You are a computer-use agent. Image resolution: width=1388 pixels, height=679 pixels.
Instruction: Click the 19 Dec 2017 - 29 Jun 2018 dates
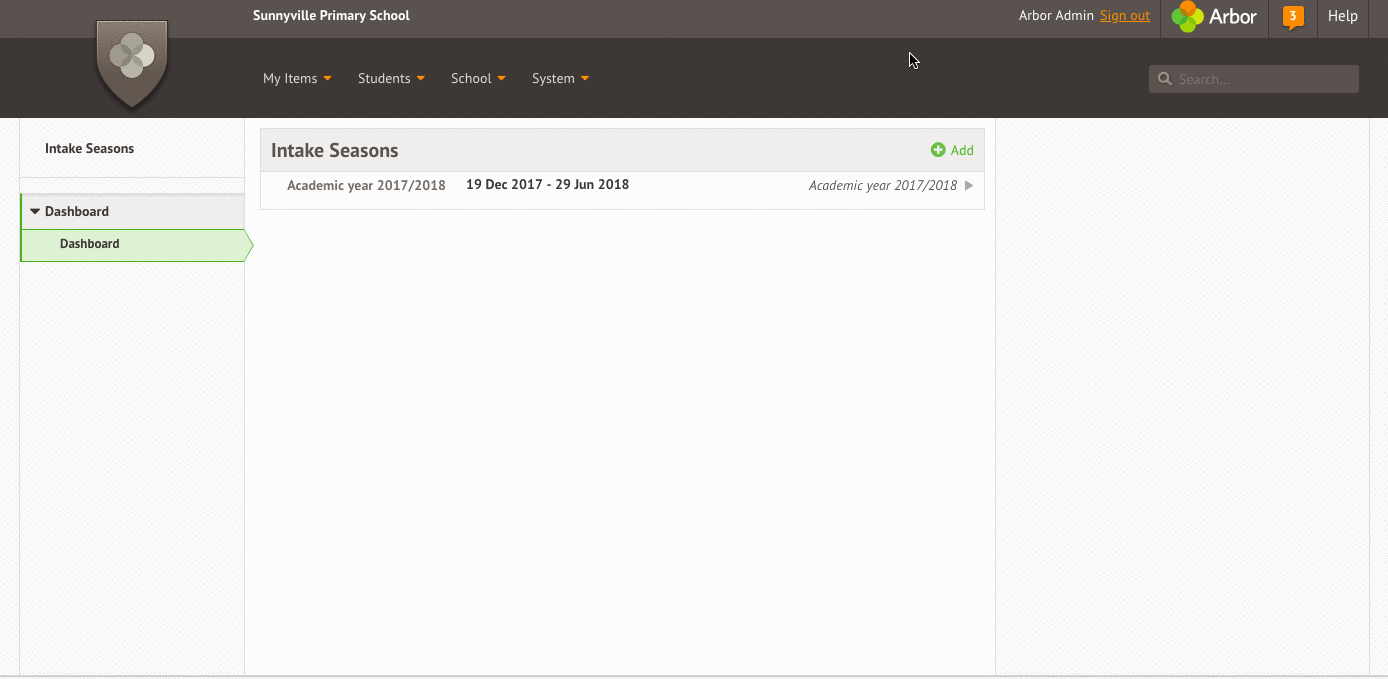tap(547, 184)
